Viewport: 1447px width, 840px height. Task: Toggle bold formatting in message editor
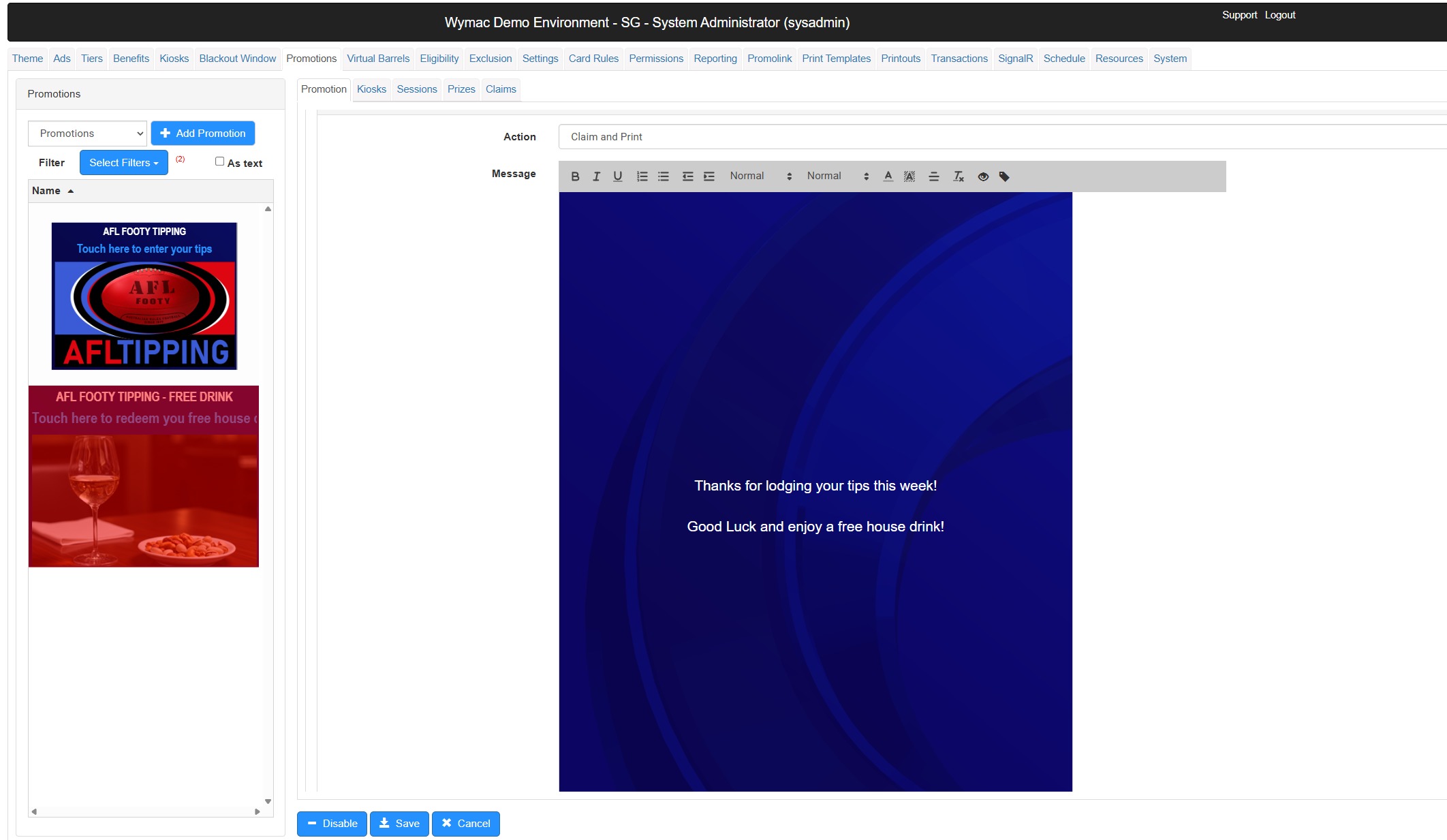click(x=575, y=176)
